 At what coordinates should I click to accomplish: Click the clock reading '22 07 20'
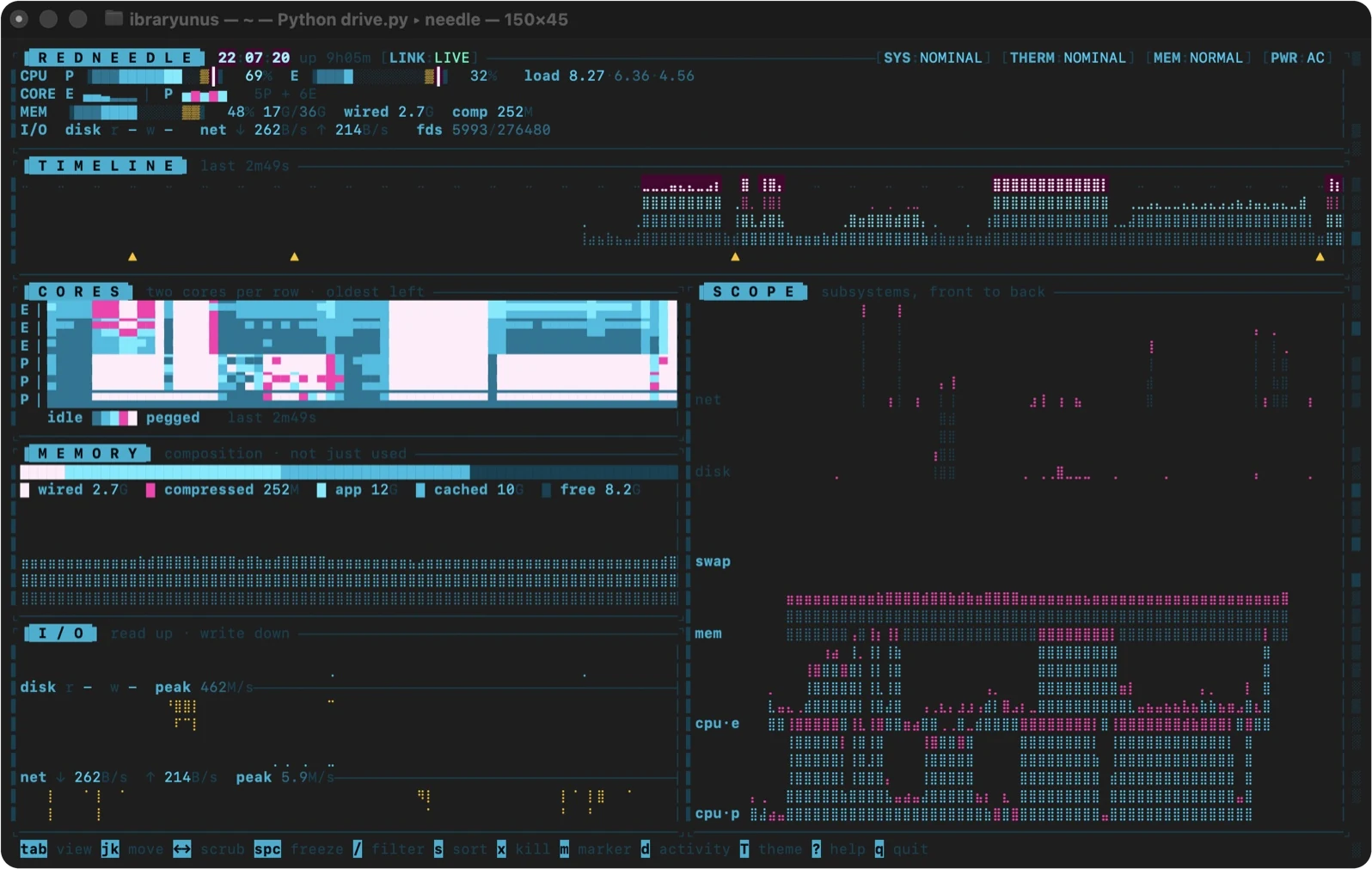point(254,58)
